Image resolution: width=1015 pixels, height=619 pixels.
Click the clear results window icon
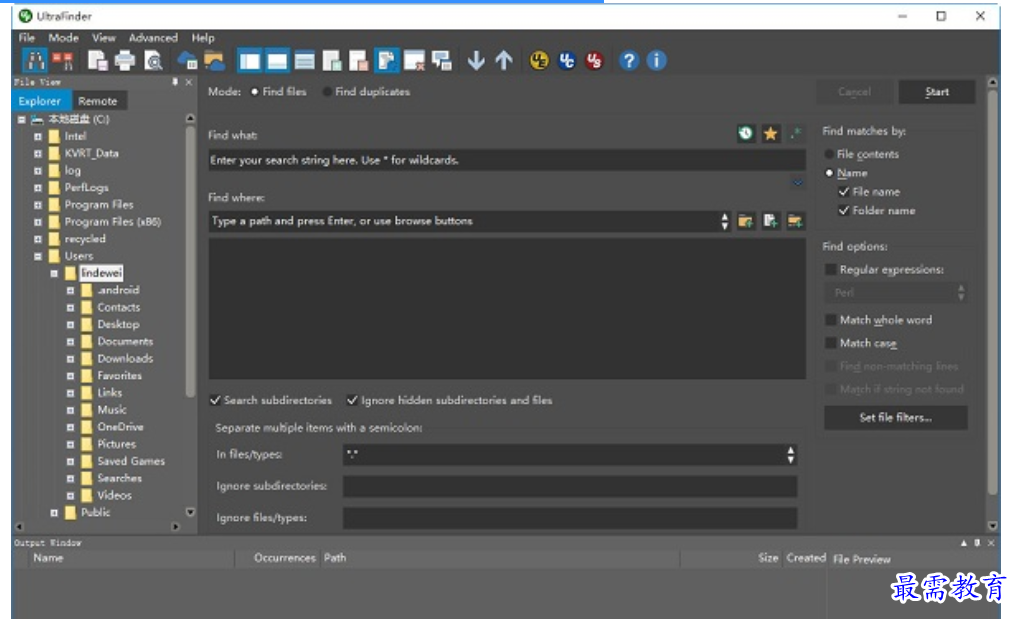[x=414, y=61]
